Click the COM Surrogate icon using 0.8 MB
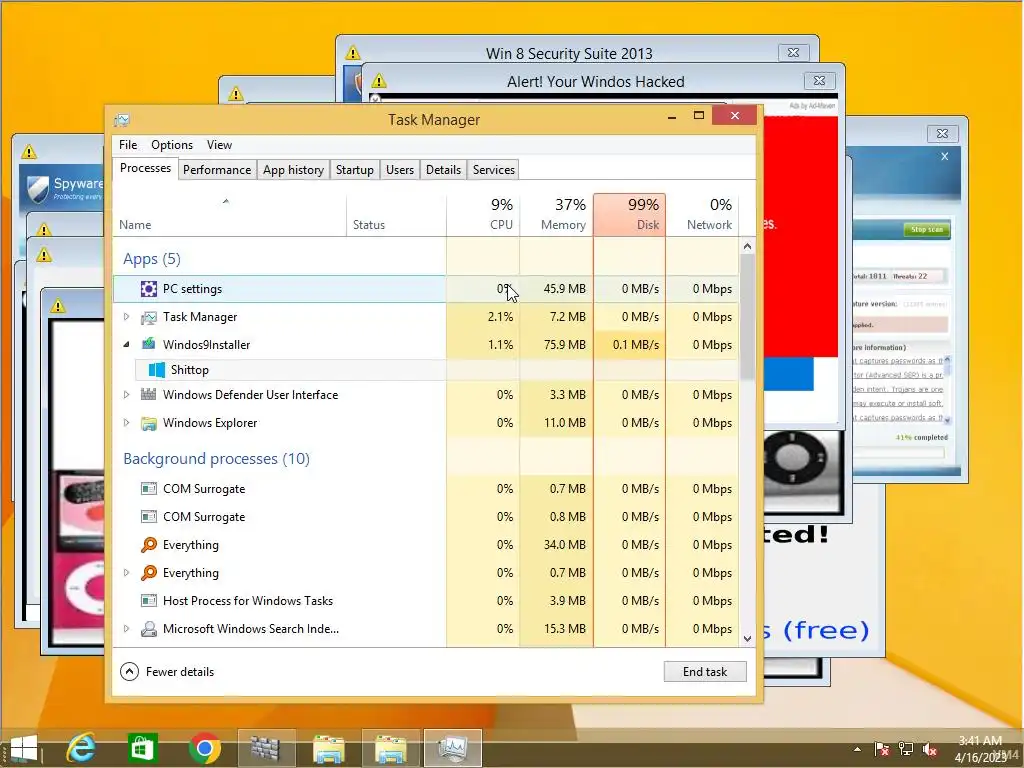The width and height of the screenshot is (1024, 768). click(x=149, y=517)
